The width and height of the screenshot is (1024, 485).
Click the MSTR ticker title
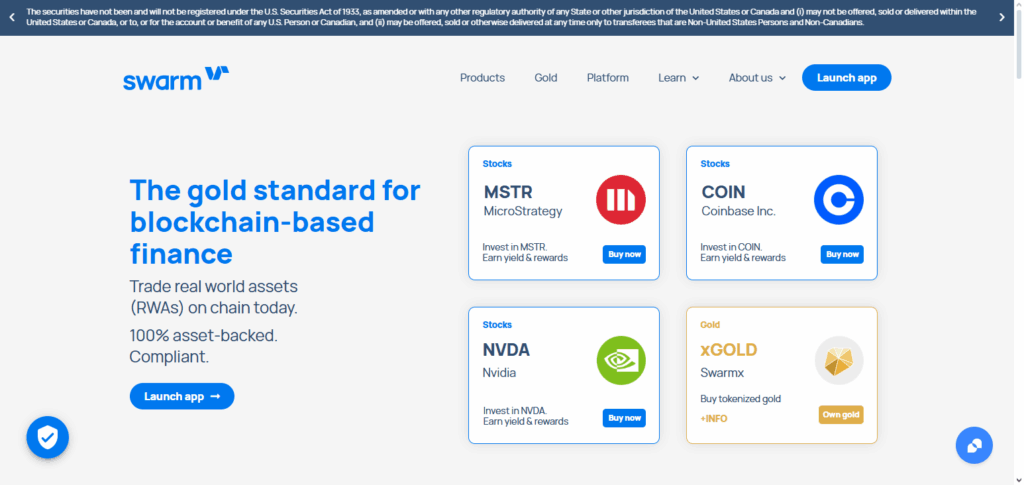pos(508,192)
